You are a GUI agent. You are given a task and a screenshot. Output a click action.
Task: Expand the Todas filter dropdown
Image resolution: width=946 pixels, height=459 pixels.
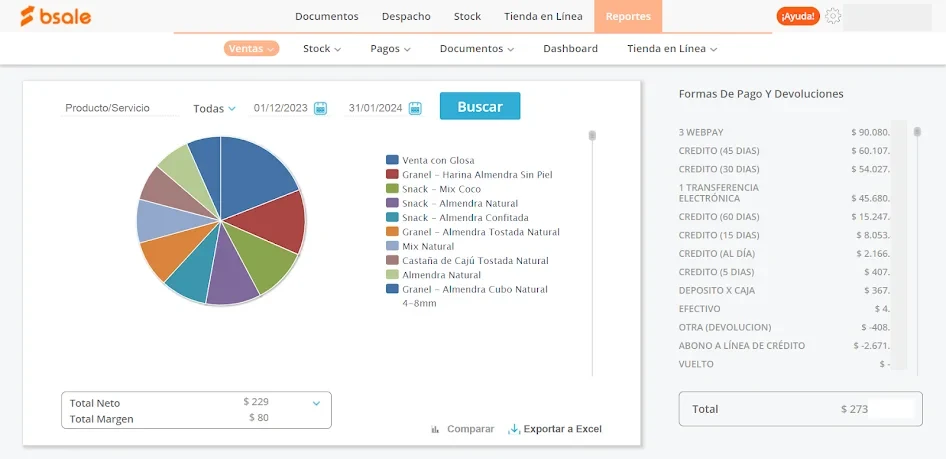(x=214, y=108)
